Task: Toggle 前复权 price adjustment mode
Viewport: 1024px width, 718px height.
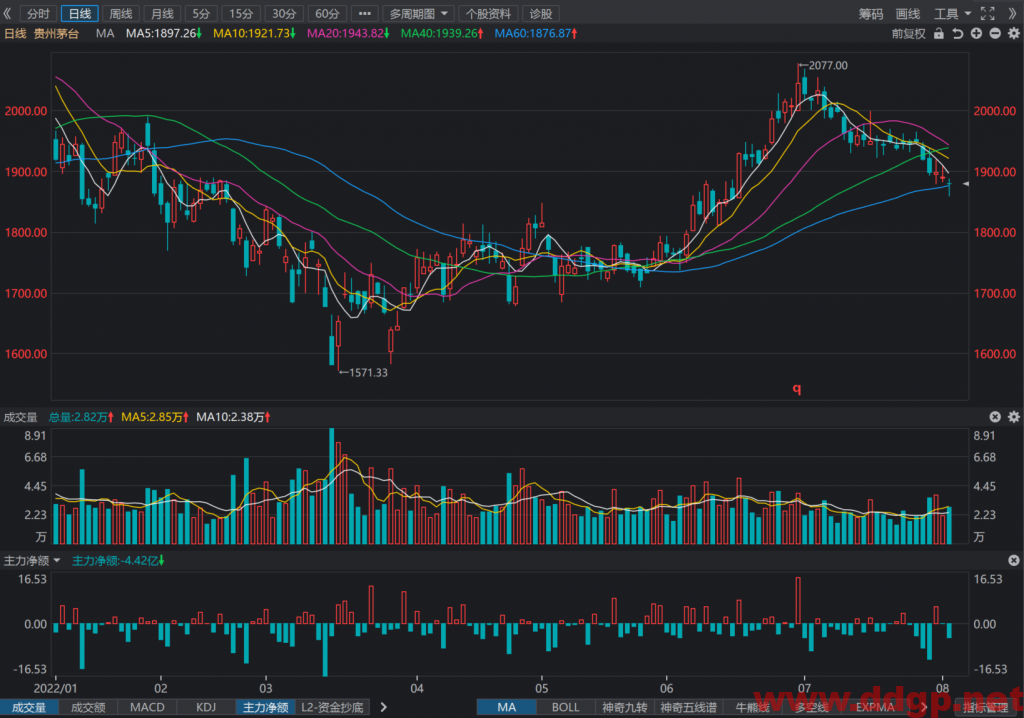Action: pos(908,33)
